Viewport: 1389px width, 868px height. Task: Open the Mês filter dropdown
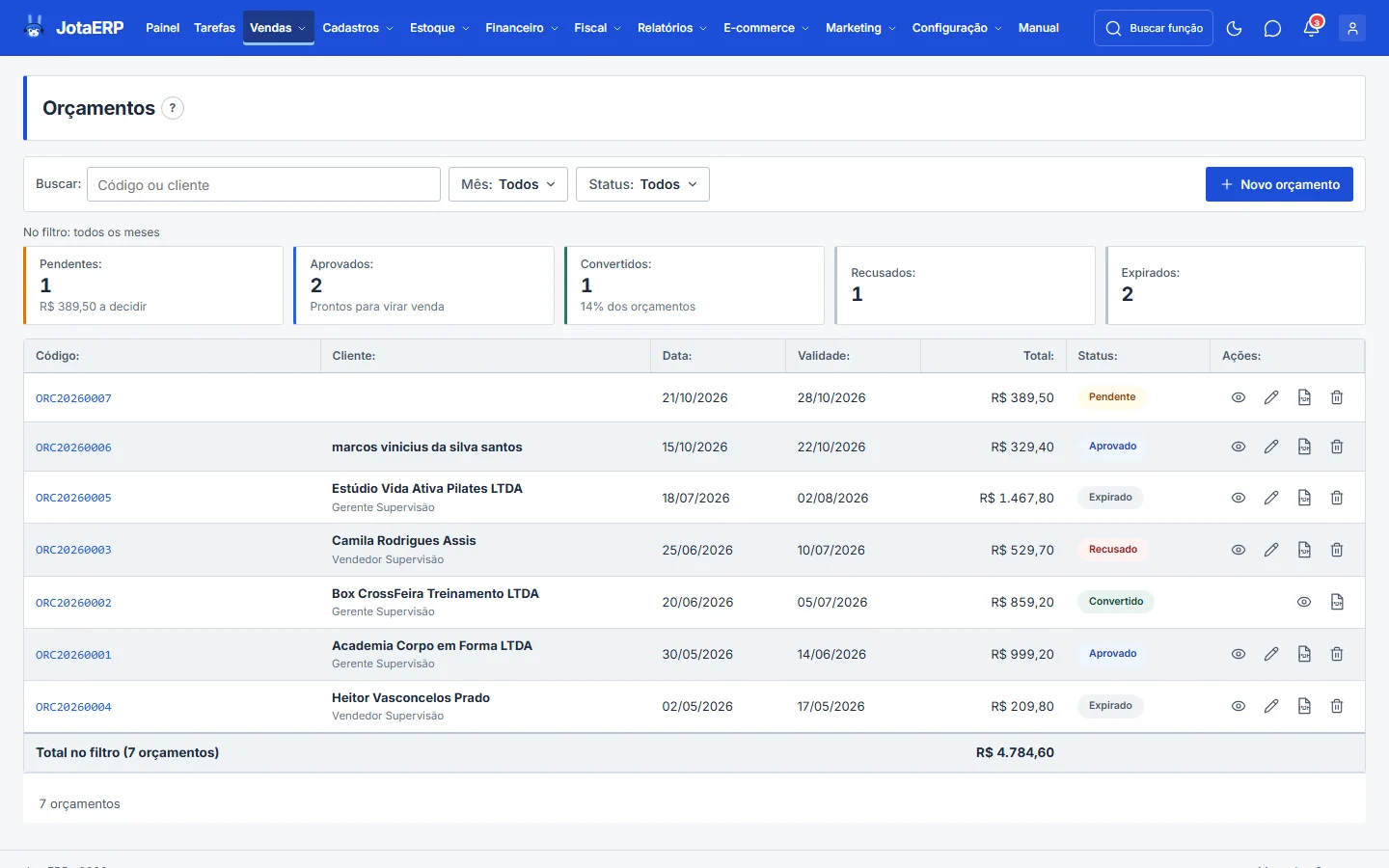coord(508,184)
